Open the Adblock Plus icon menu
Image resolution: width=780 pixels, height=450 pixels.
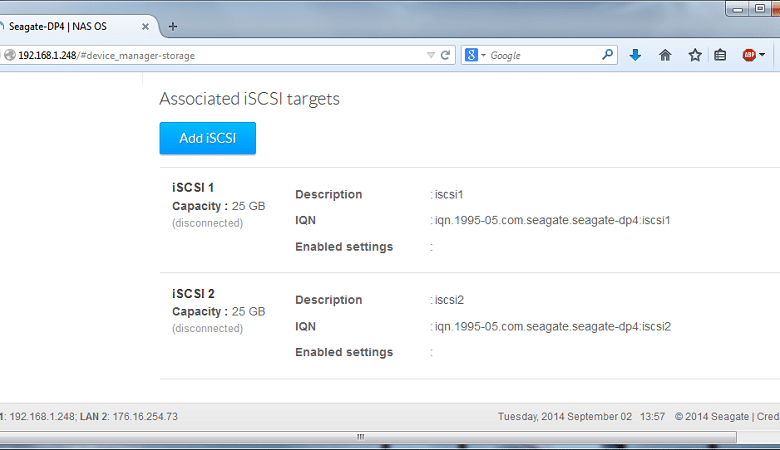point(753,55)
